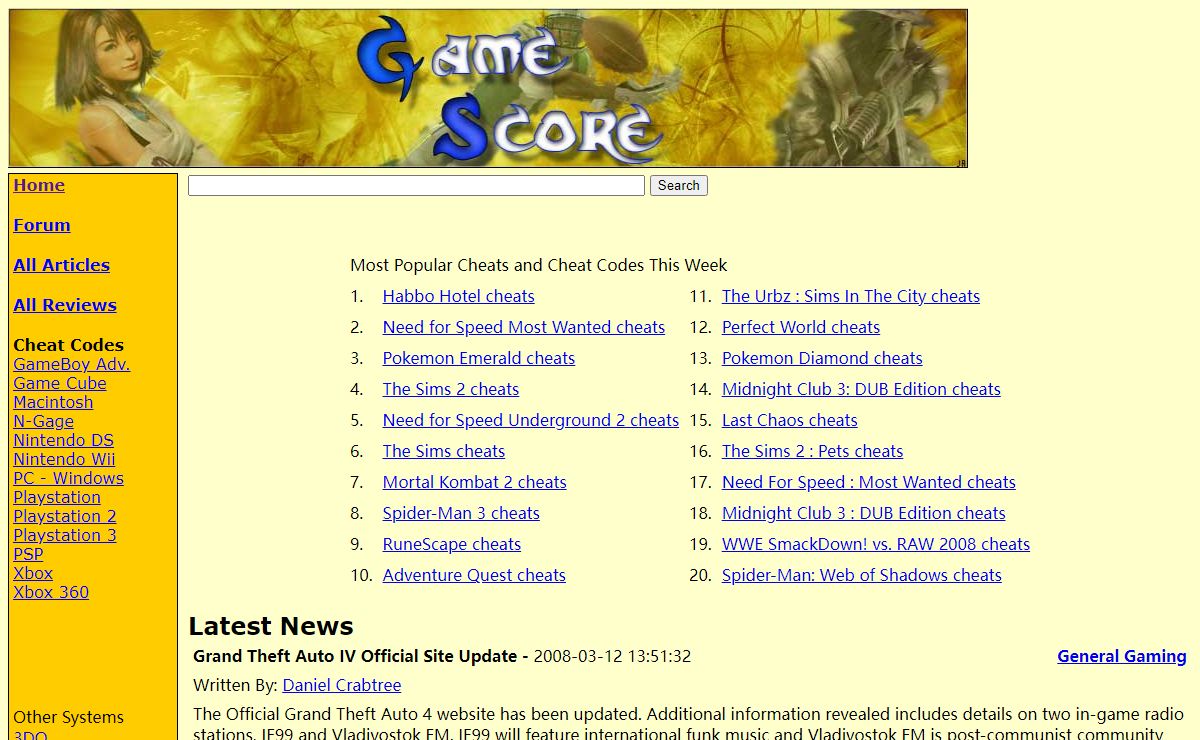Open Need for Speed Most Wanted cheats
The width and height of the screenshot is (1200, 740).
(523, 327)
